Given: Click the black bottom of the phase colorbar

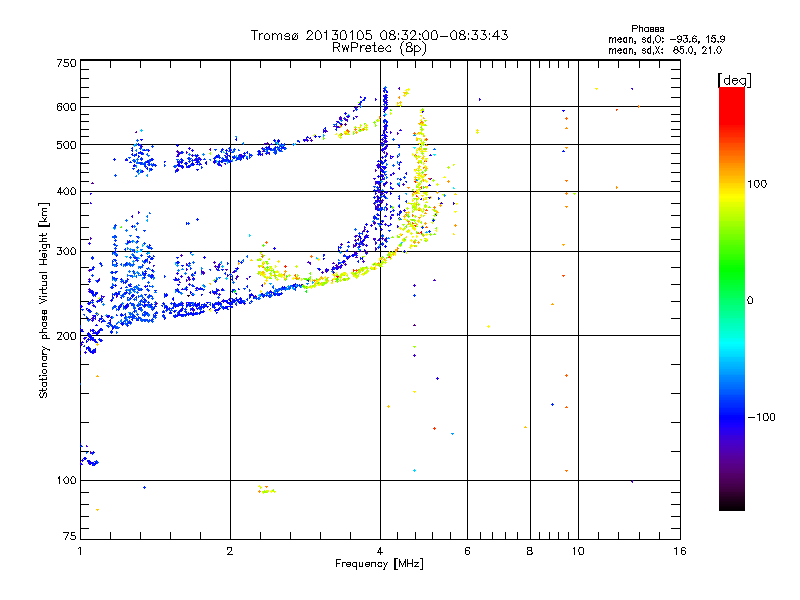Looking at the screenshot, I should (x=732, y=503).
